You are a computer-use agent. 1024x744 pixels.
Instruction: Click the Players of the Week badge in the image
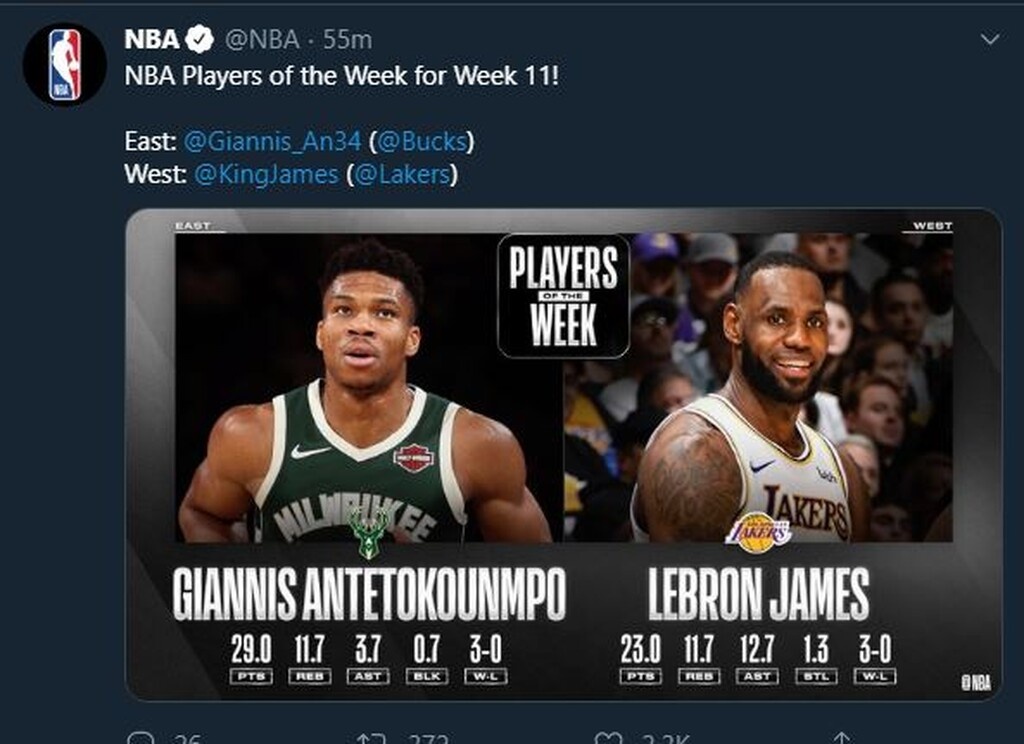coord(563,295)
